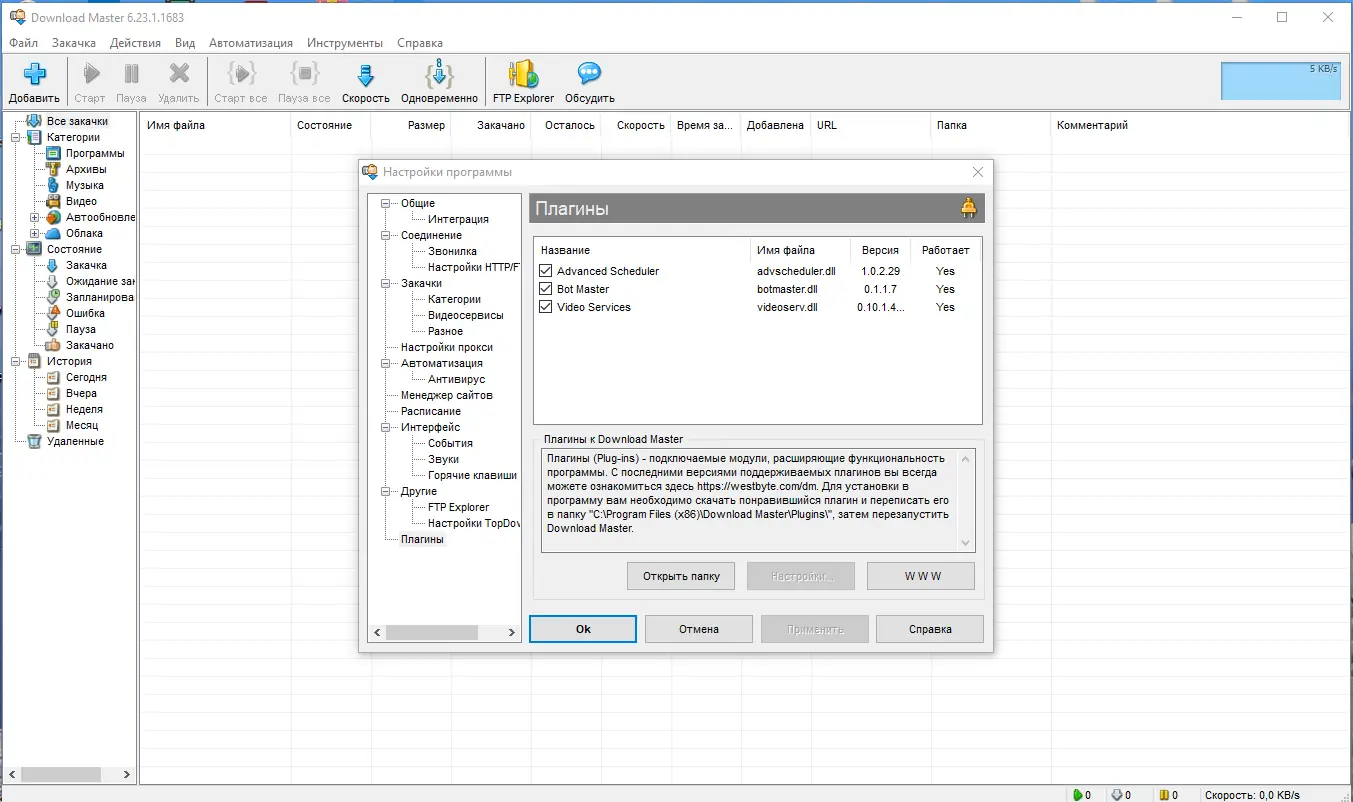Click the Старт play icon

click(x=90, y=75)
